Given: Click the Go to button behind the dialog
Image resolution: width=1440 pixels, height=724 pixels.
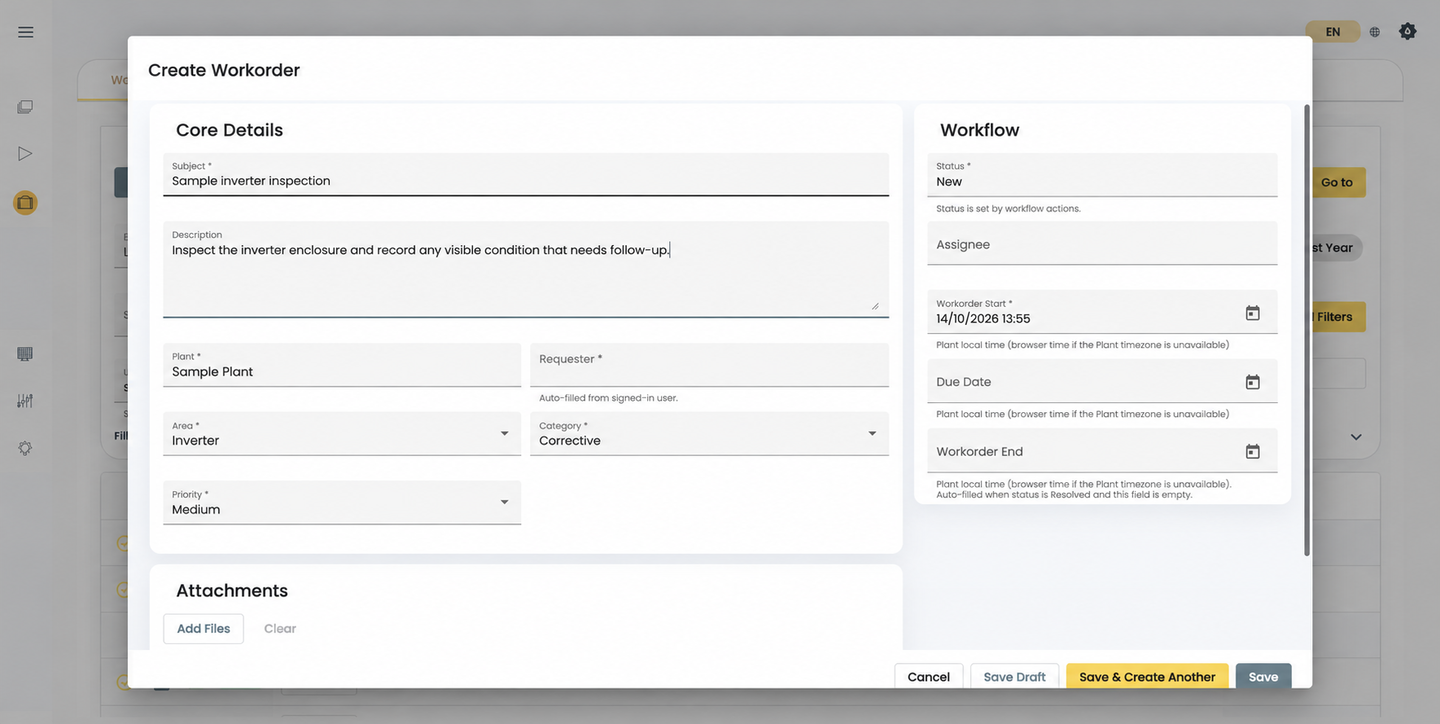Looking at the screenshot, I should 1337,182.
